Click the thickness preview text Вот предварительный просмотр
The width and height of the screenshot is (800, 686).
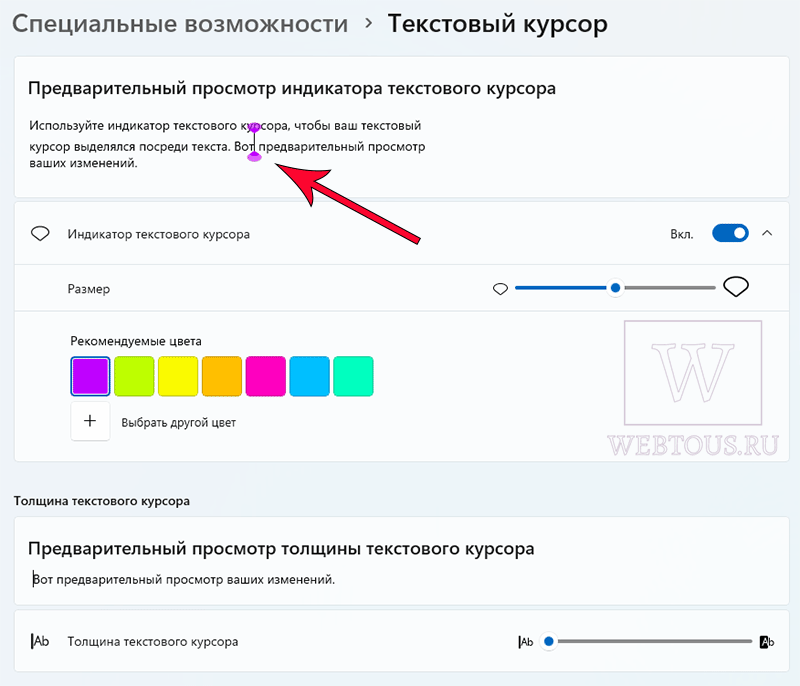point(184,580)
